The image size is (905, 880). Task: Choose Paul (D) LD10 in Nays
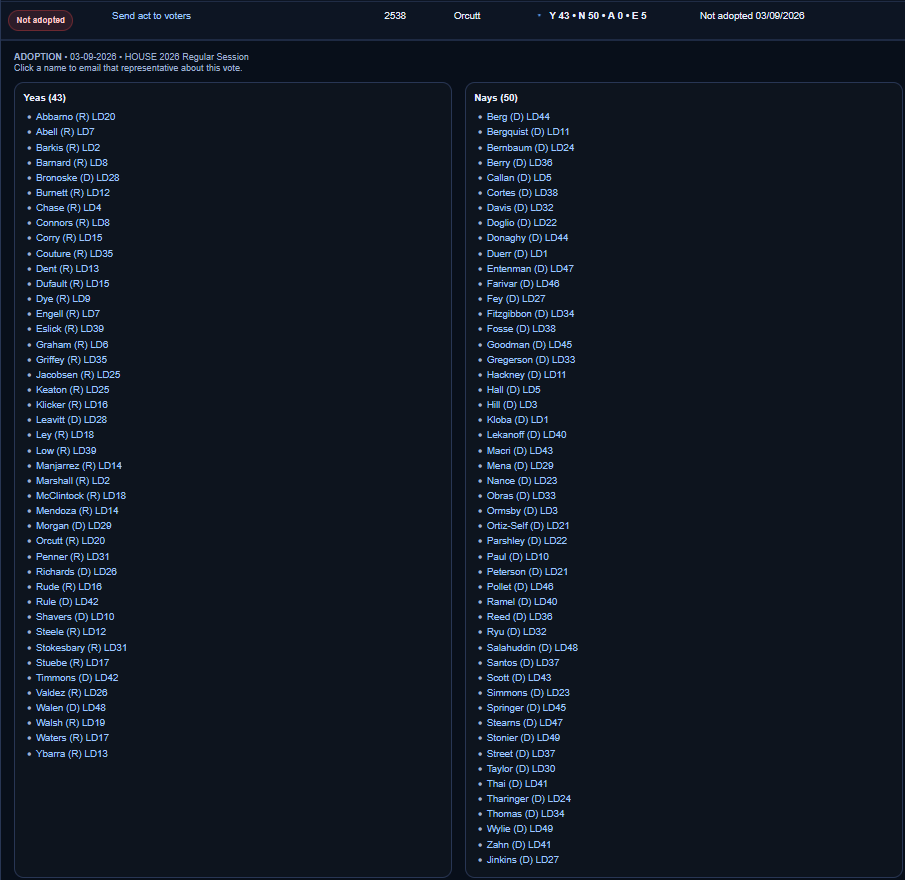[x=518, y=557]
